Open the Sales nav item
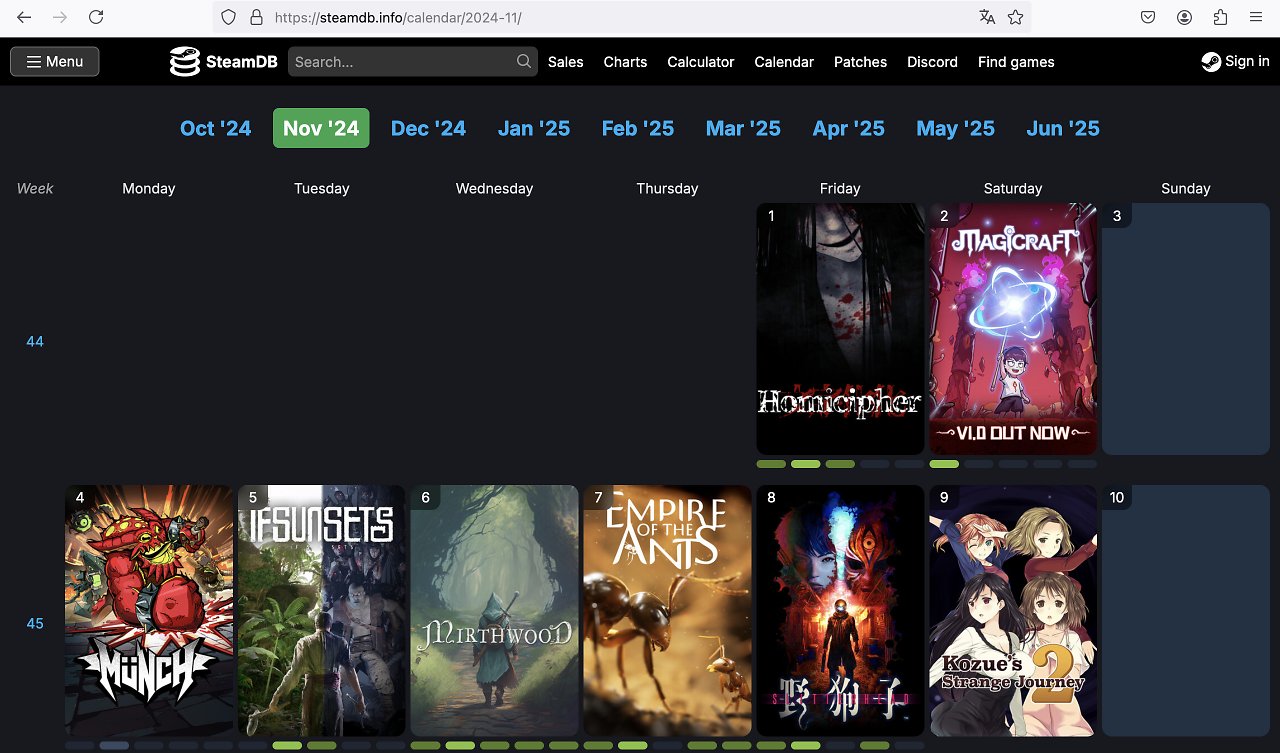 point(566,62)
